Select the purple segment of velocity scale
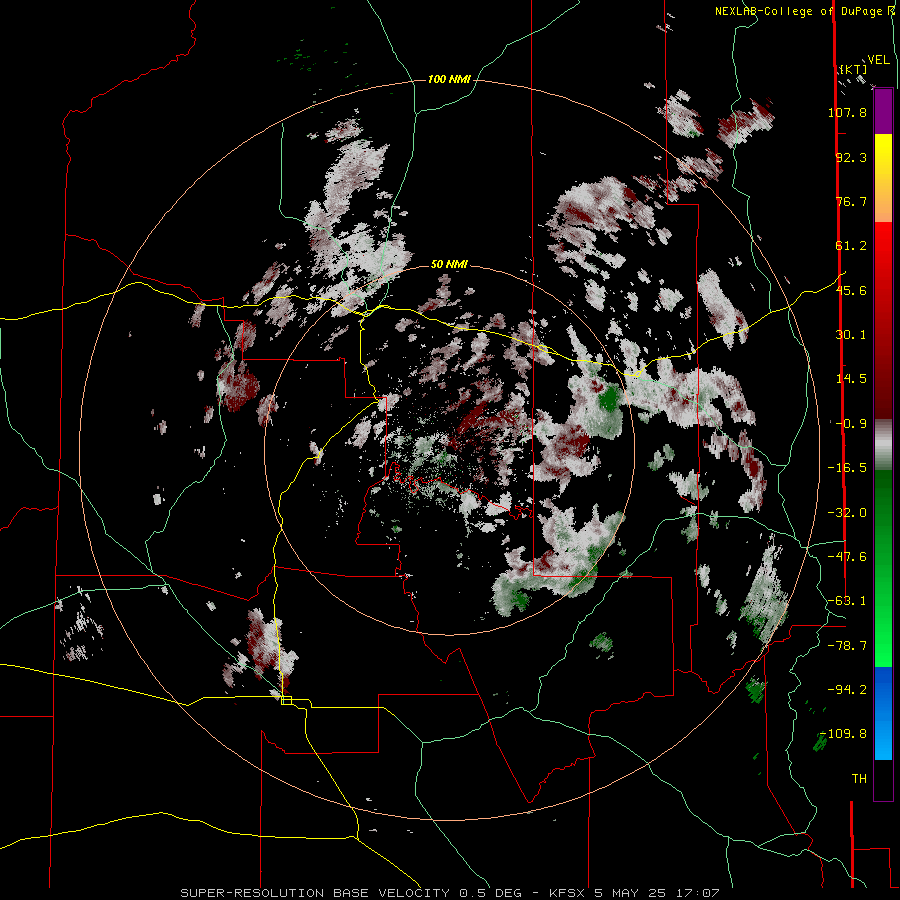Screen dimensions: 900x900 point(883,112)
